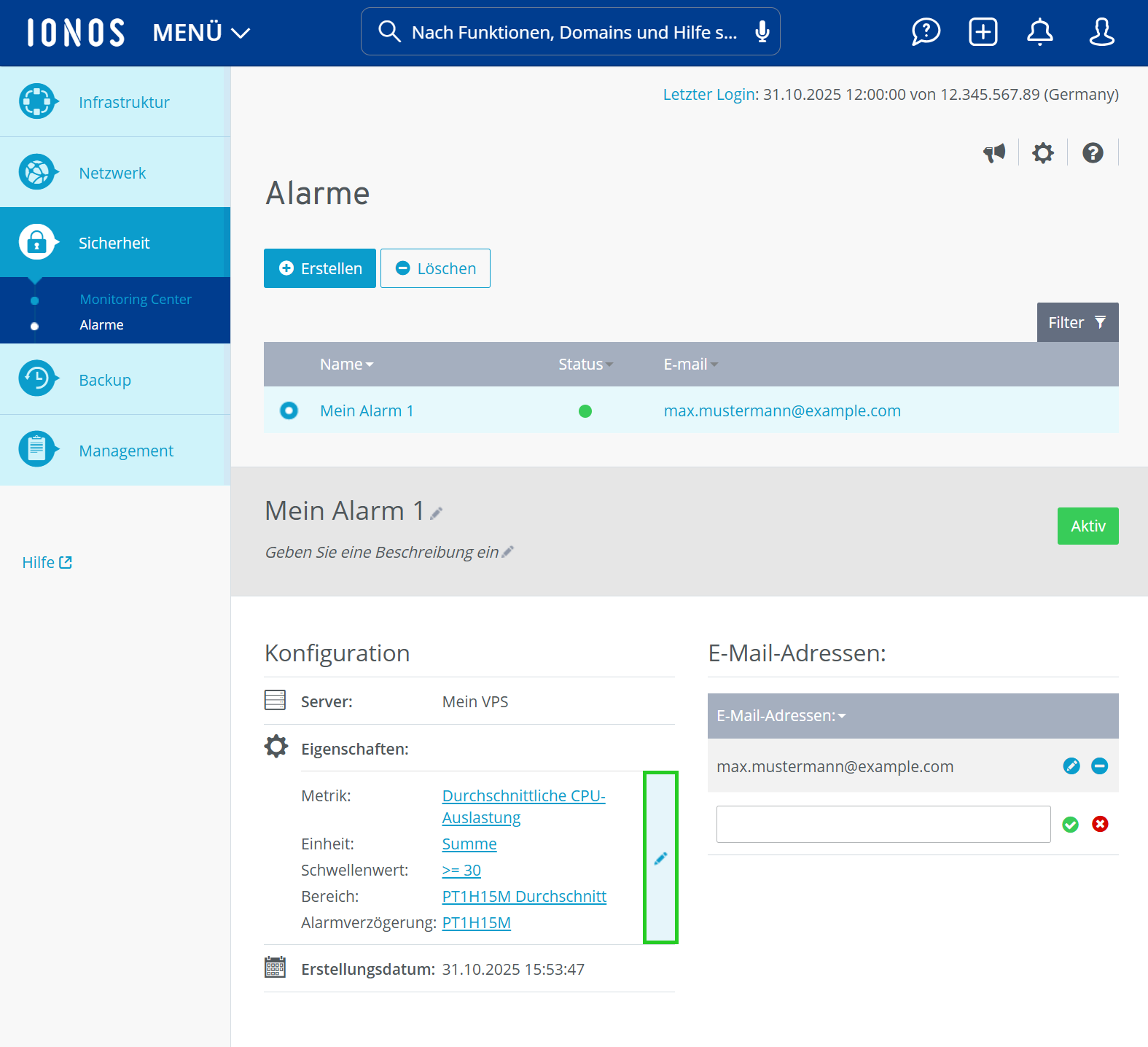Open the Hilfe external link
The width and height of the screenshot is (1148, 1047).
[47, 562]
